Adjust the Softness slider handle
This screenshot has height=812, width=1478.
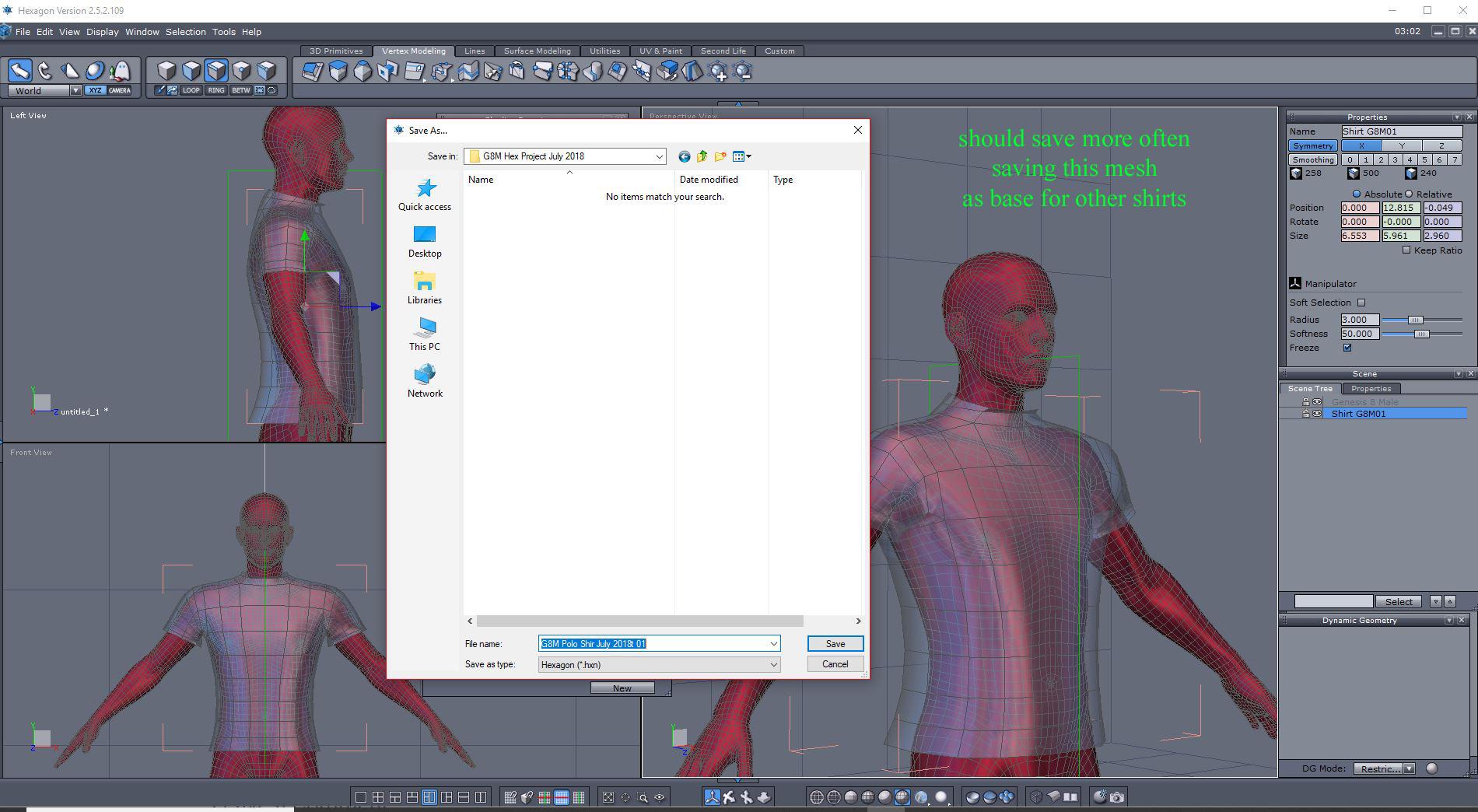1421,334
